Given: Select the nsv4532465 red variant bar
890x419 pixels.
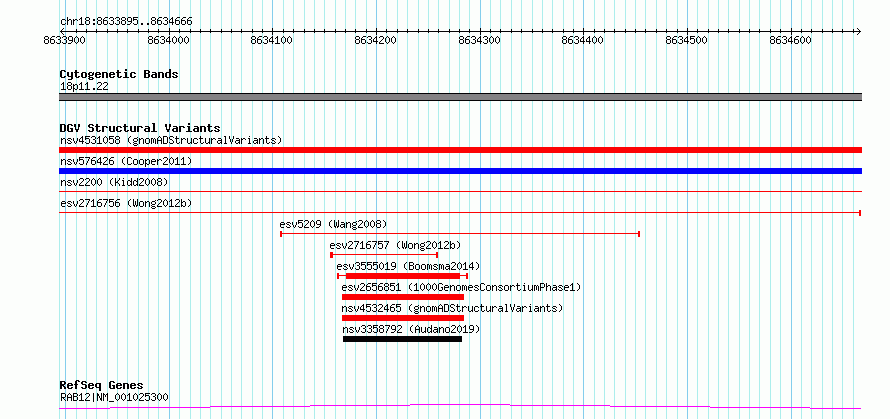Looking at the screenshot, I should click(403, 318).
